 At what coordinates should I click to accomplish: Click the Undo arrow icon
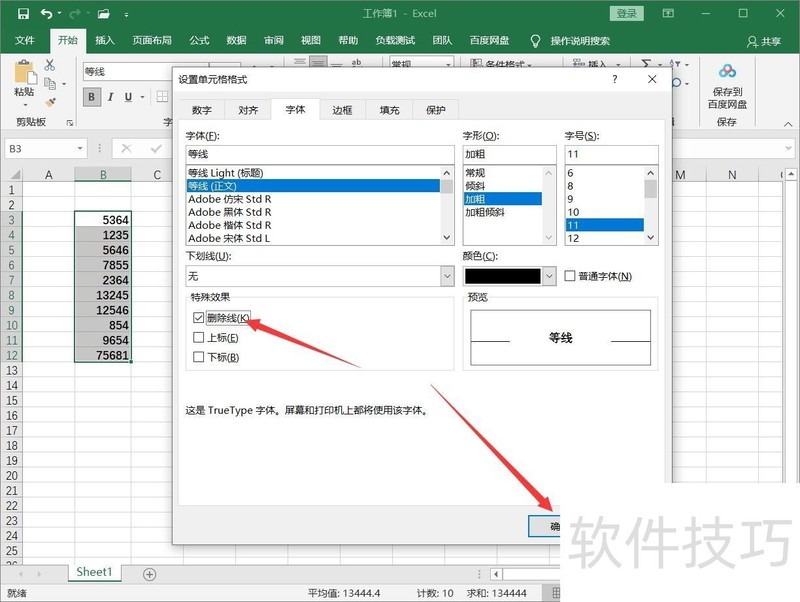[47, 14]
